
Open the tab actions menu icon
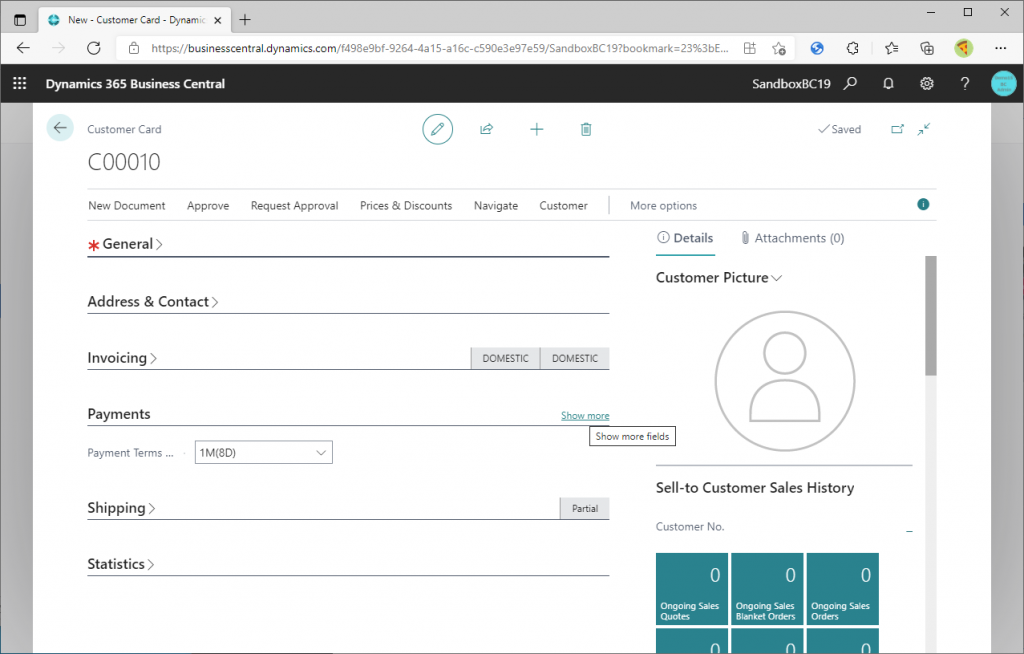pos(20,20)
